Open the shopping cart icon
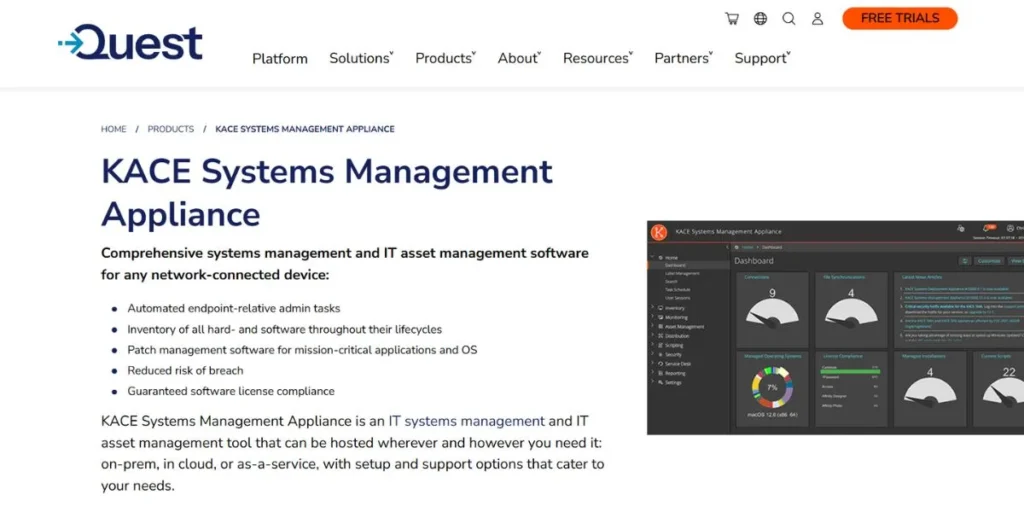Image resolution: width=1024 pixels, height=512 pixels. click(x=732, y=18)
